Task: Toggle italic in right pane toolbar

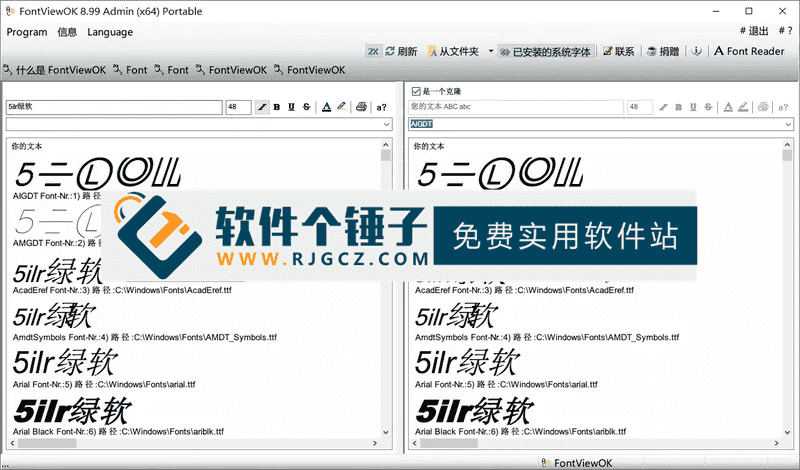Action: click(x=663, y=107)
